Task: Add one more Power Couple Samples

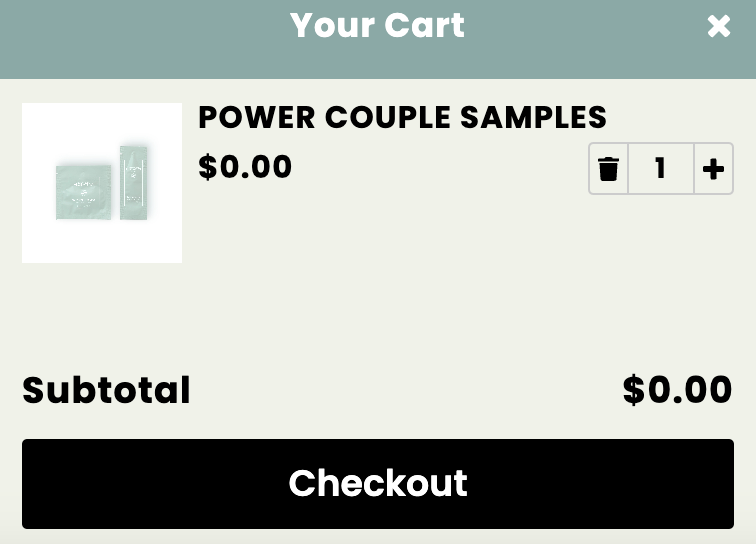Action: tap(713, 169)
